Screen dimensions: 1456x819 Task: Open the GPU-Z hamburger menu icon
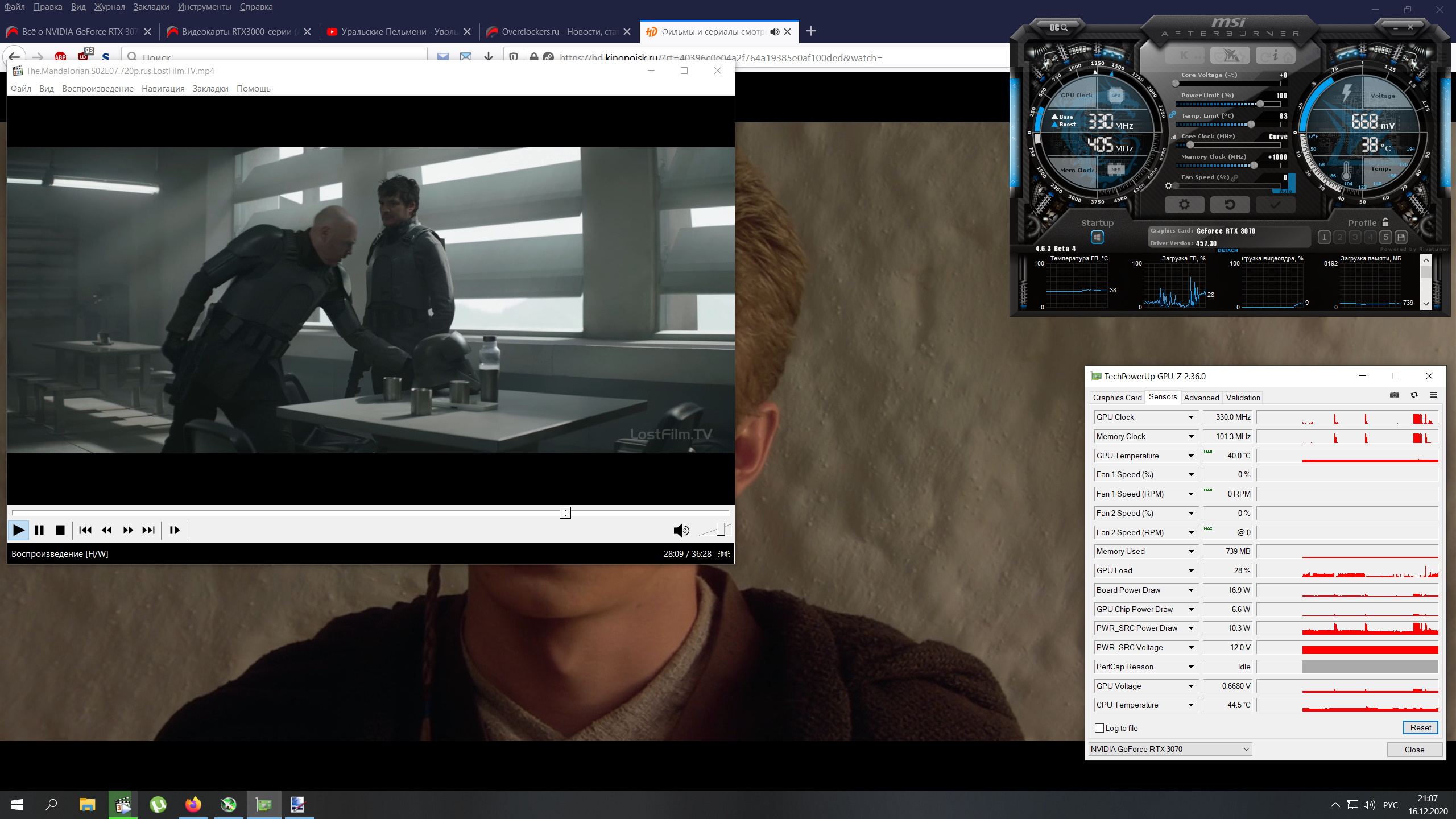point(1433,395)
